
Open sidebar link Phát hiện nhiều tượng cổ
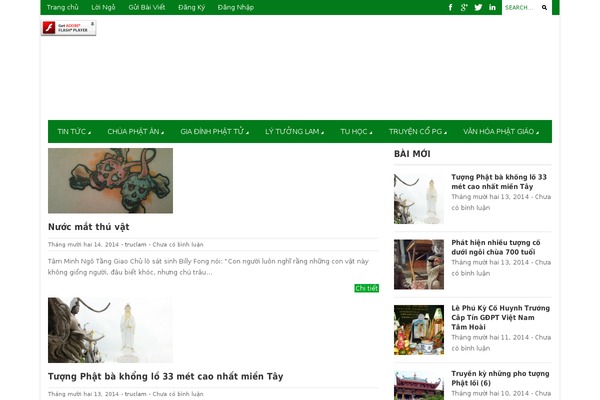pos(496,247)
